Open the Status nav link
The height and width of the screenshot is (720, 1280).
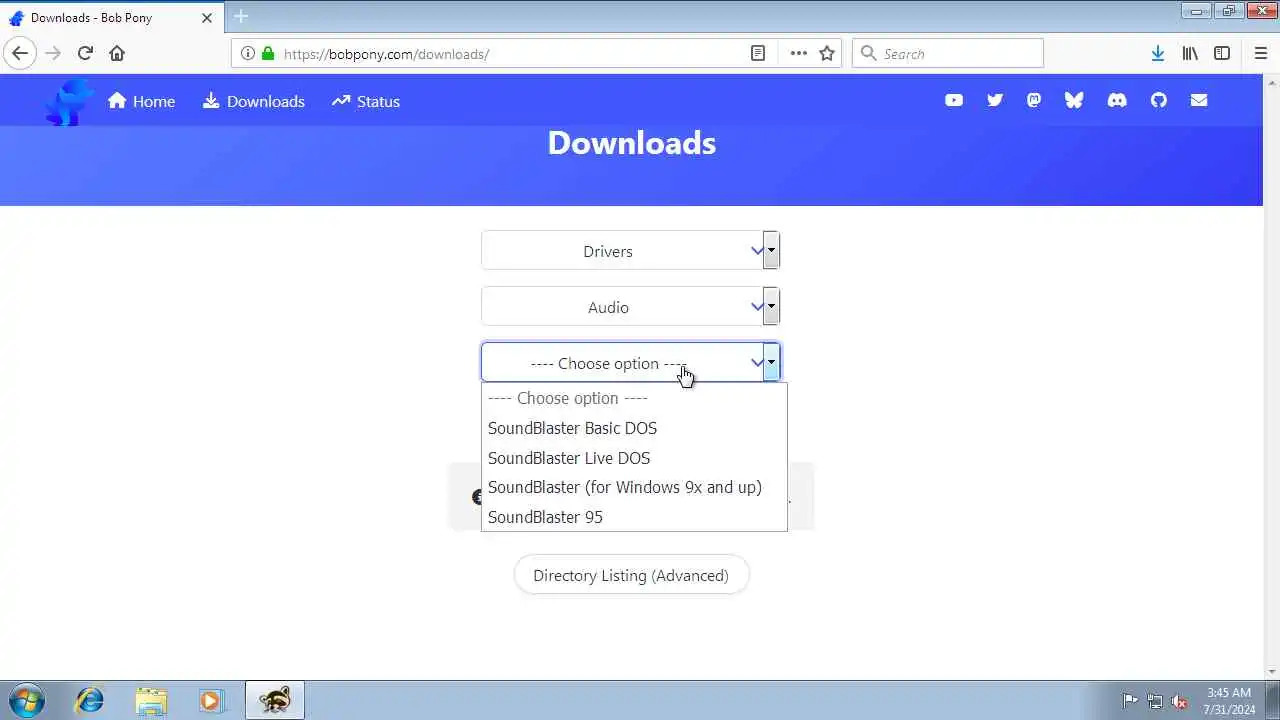[x=366, y=101]
